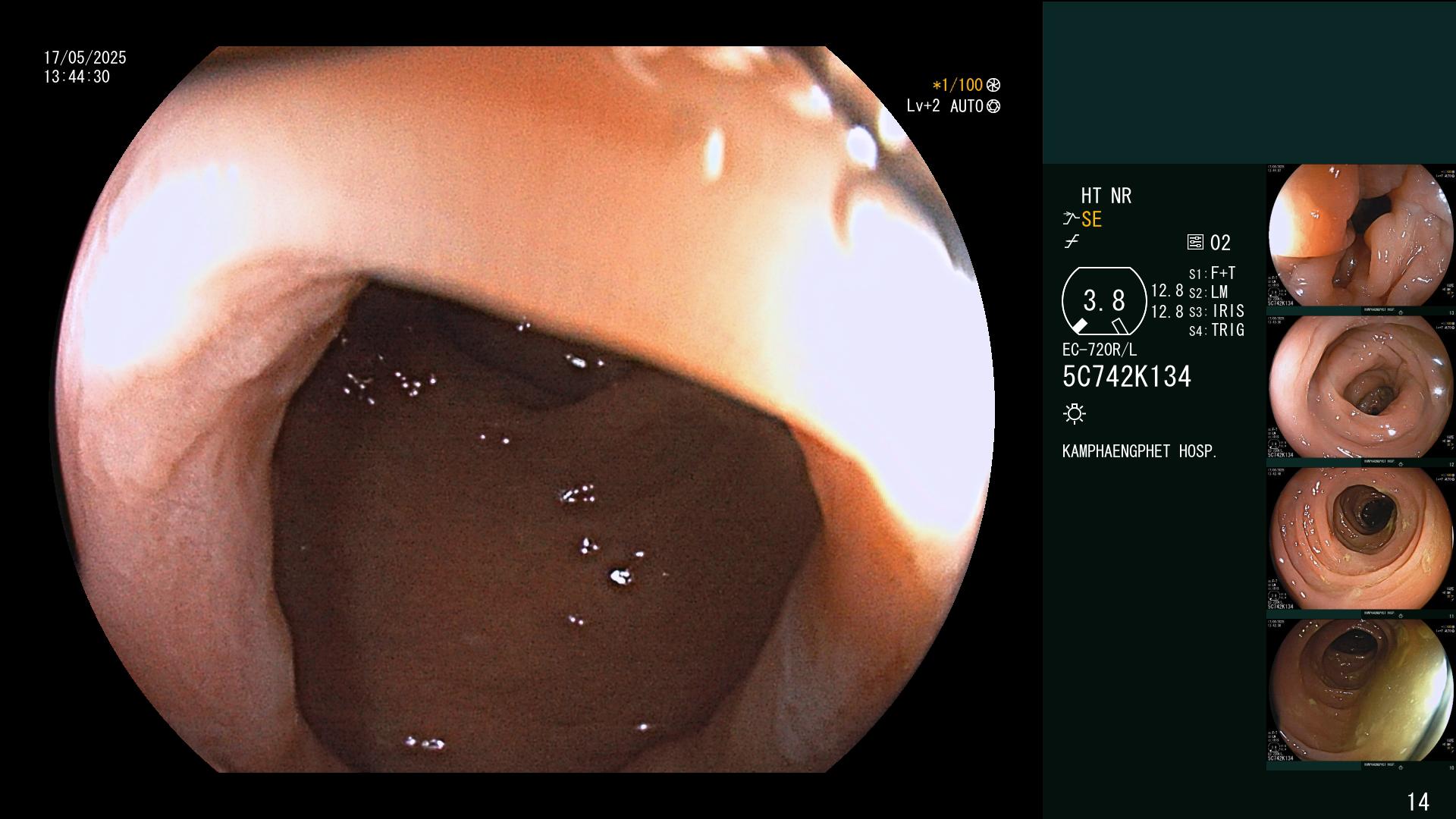Click switch assignment S4: TRIG
Image resolution: width=1456 pixels, height=819 pixels.
pyautogui.click(x=1216, y=331)
